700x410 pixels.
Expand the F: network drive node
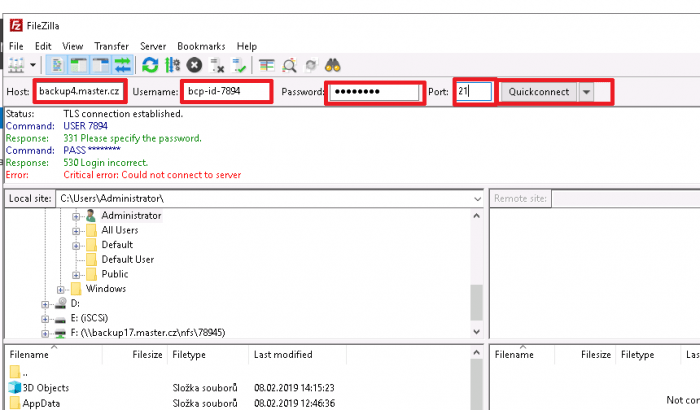45,333
